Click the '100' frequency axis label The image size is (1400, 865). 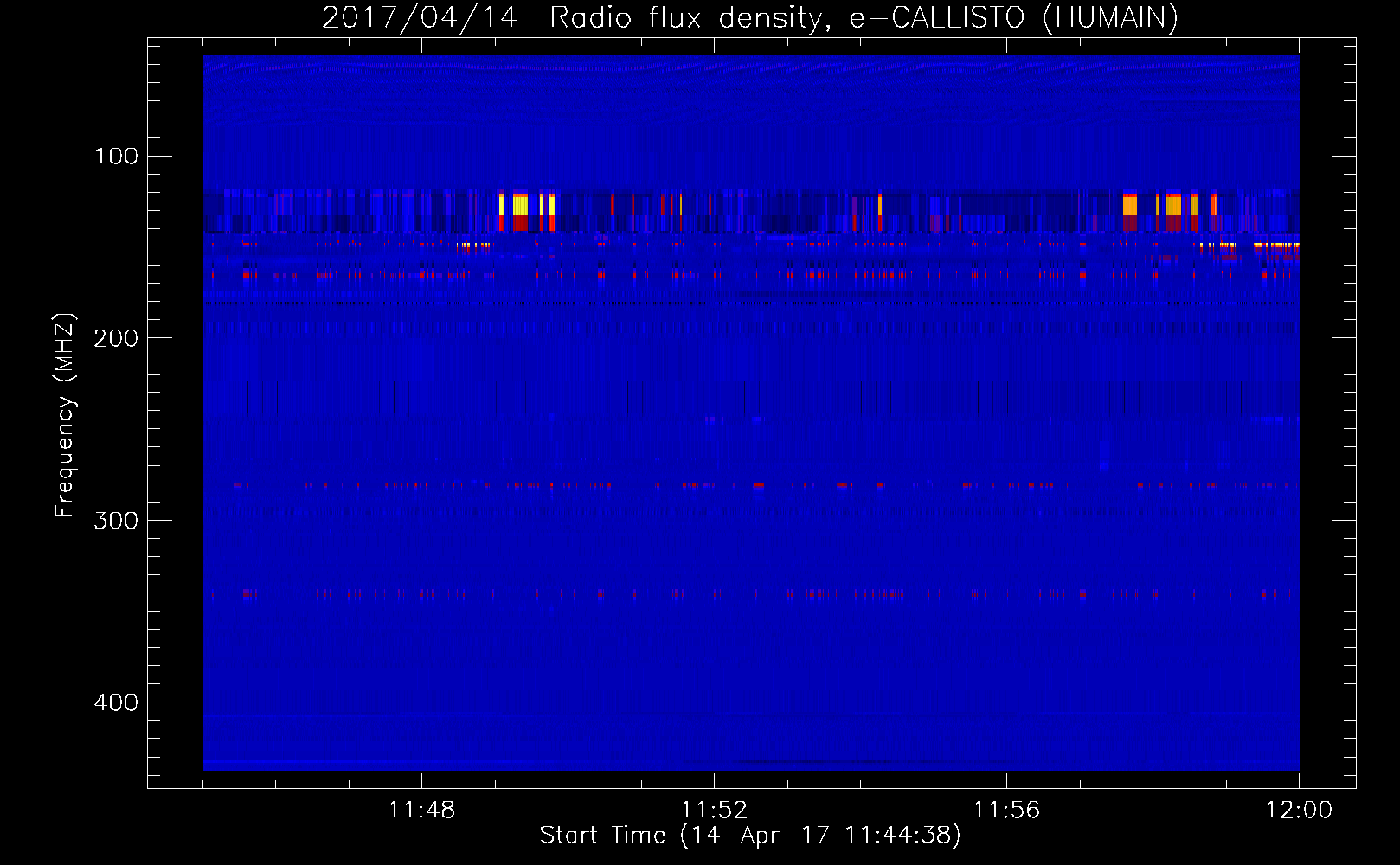[116, 157]
